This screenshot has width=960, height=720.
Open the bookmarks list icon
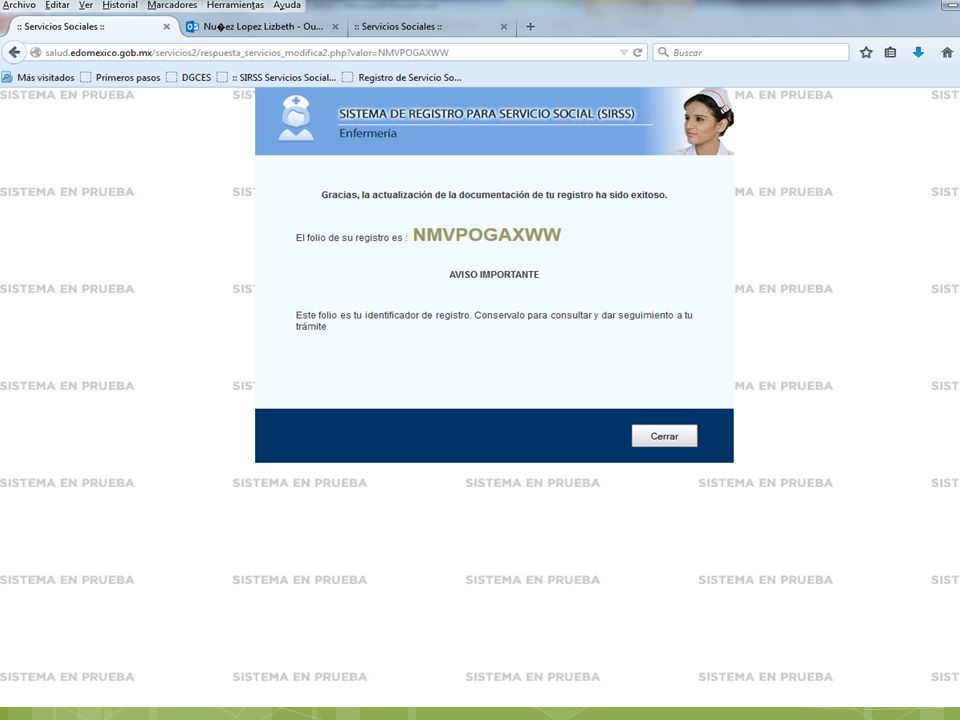(x=890, y=53)
